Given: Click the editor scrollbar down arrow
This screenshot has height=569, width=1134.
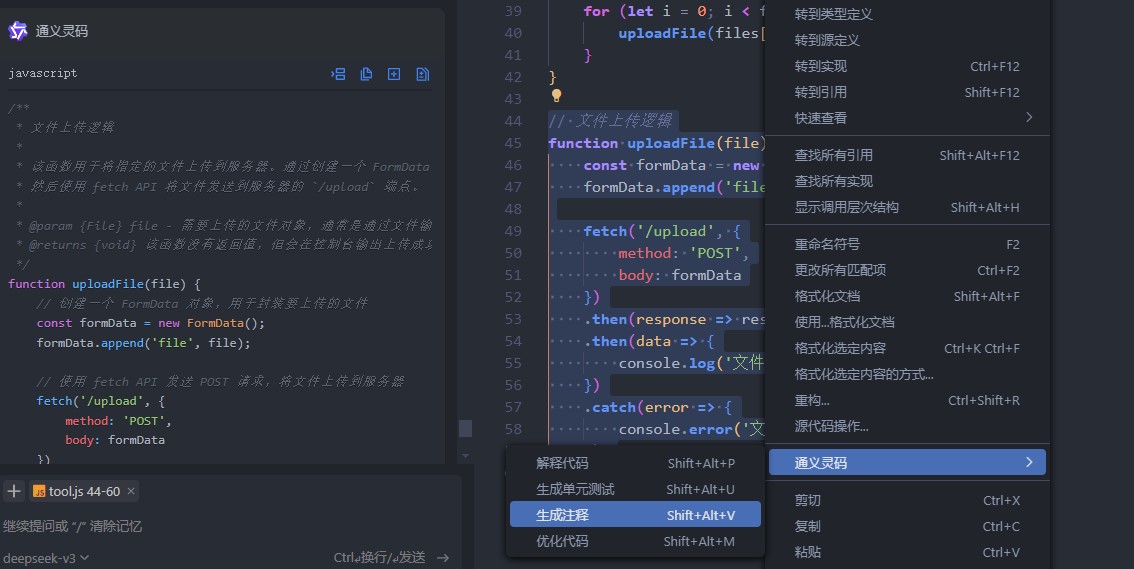Looking at the screenshot, I should [x=465, y=456].
